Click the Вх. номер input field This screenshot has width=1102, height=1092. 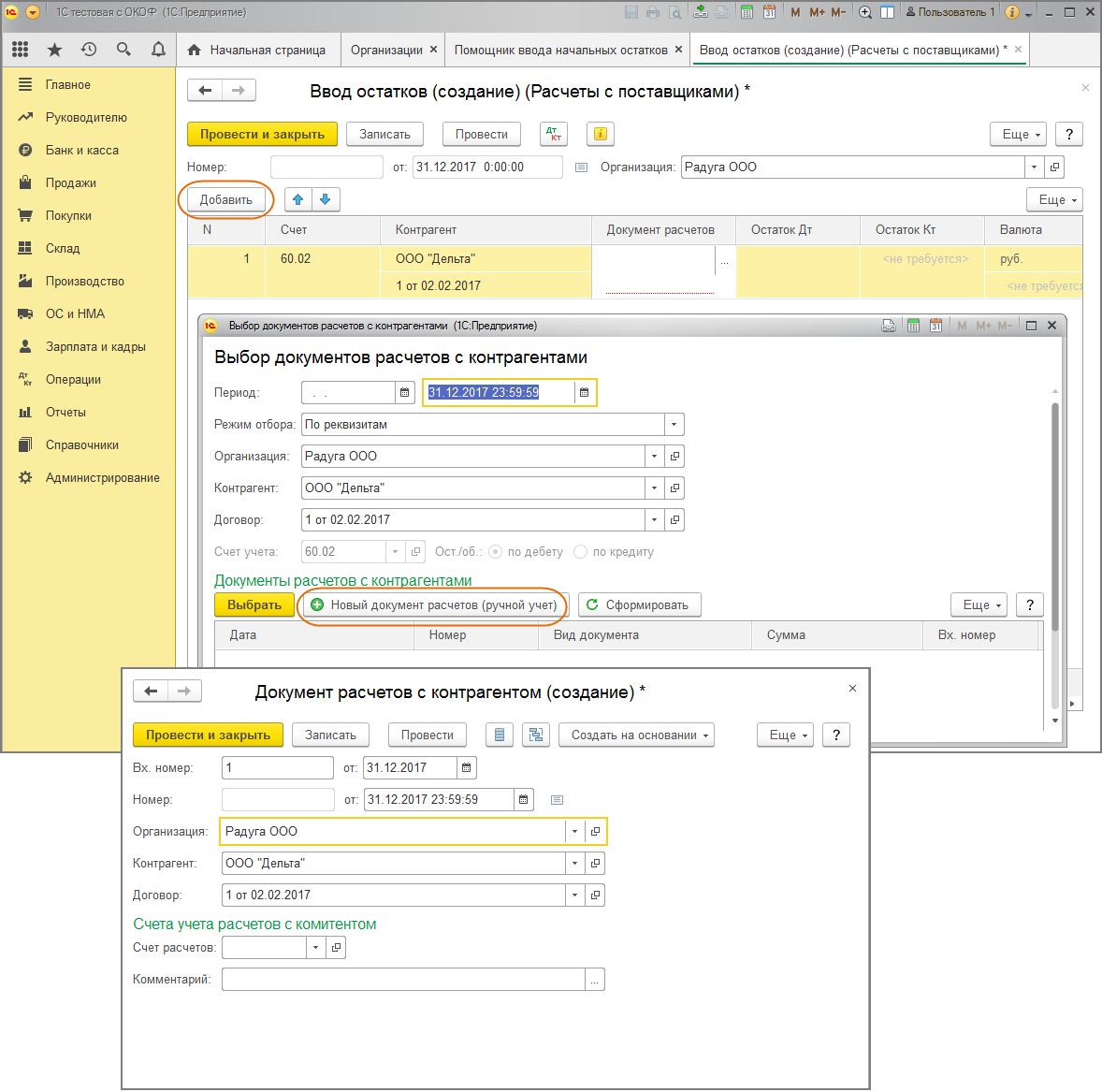(278, 768)
